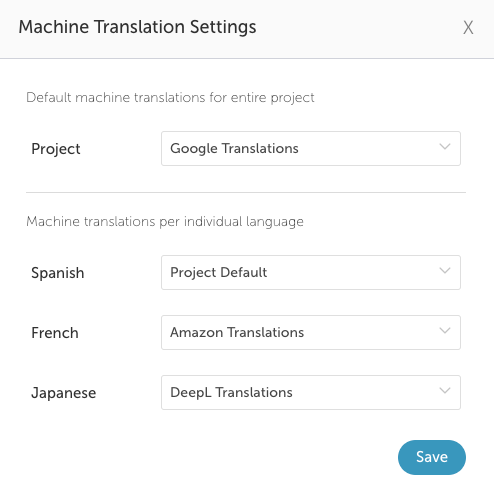
Task: Click the chevron in the Project Default box
Action: (445, 271)
